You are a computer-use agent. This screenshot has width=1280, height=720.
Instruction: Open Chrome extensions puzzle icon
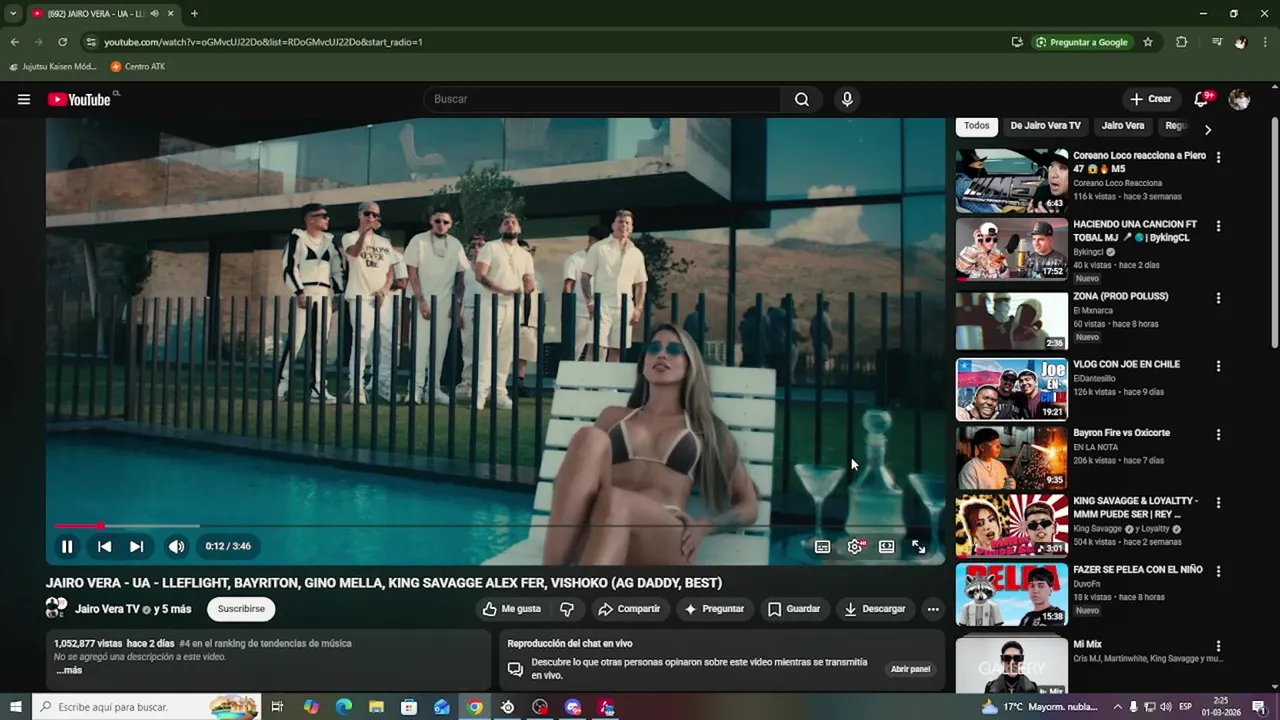click(1181, 42)
